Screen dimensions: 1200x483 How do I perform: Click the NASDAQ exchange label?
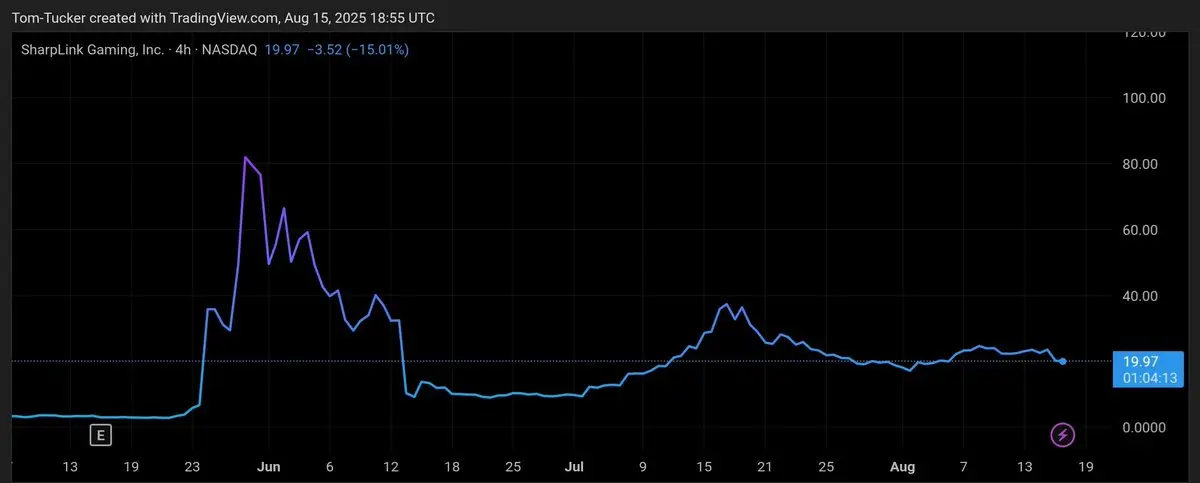pyautogui.click(x=230, y=49)
